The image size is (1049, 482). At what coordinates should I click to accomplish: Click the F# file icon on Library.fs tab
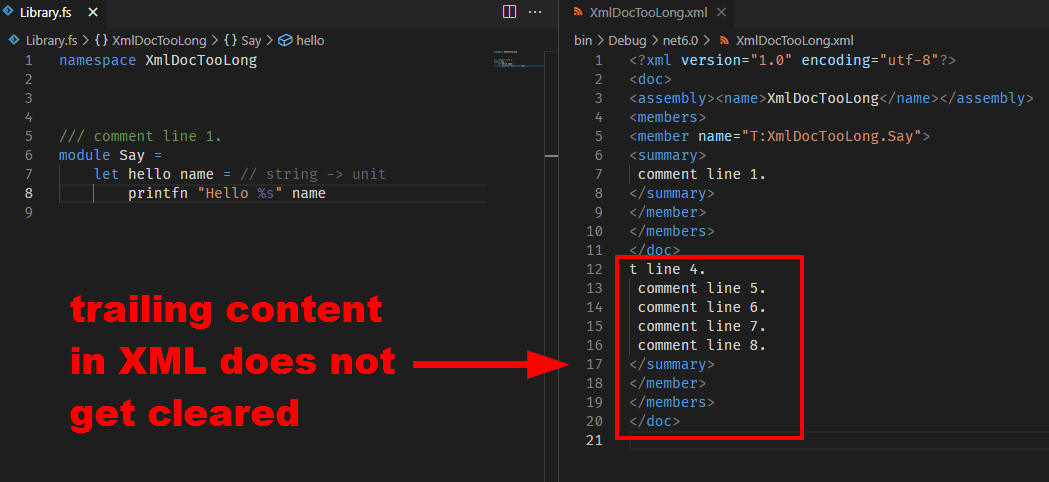[x=9, y=13]
